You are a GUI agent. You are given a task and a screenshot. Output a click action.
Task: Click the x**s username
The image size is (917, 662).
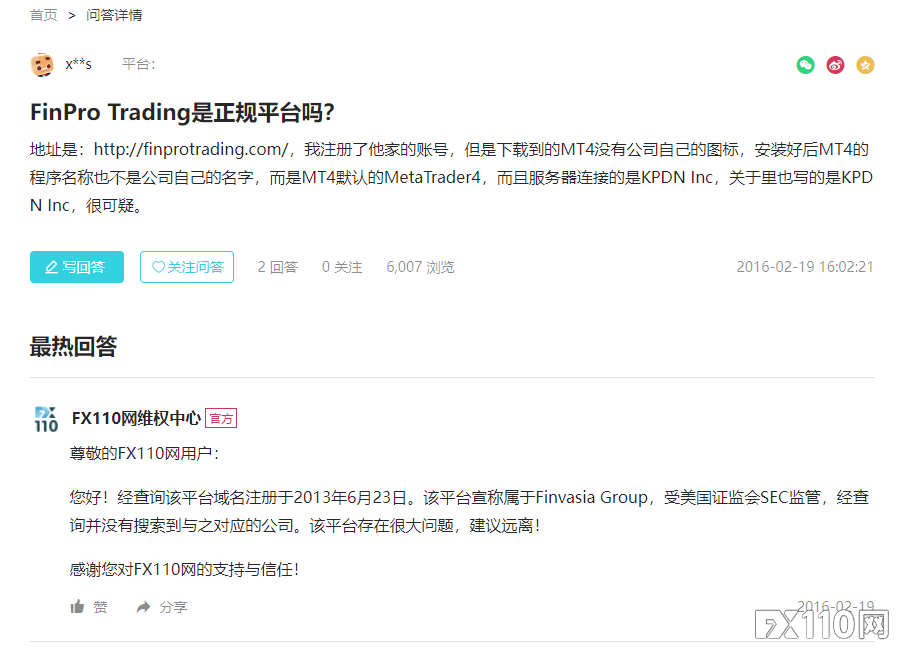(78, 64)
